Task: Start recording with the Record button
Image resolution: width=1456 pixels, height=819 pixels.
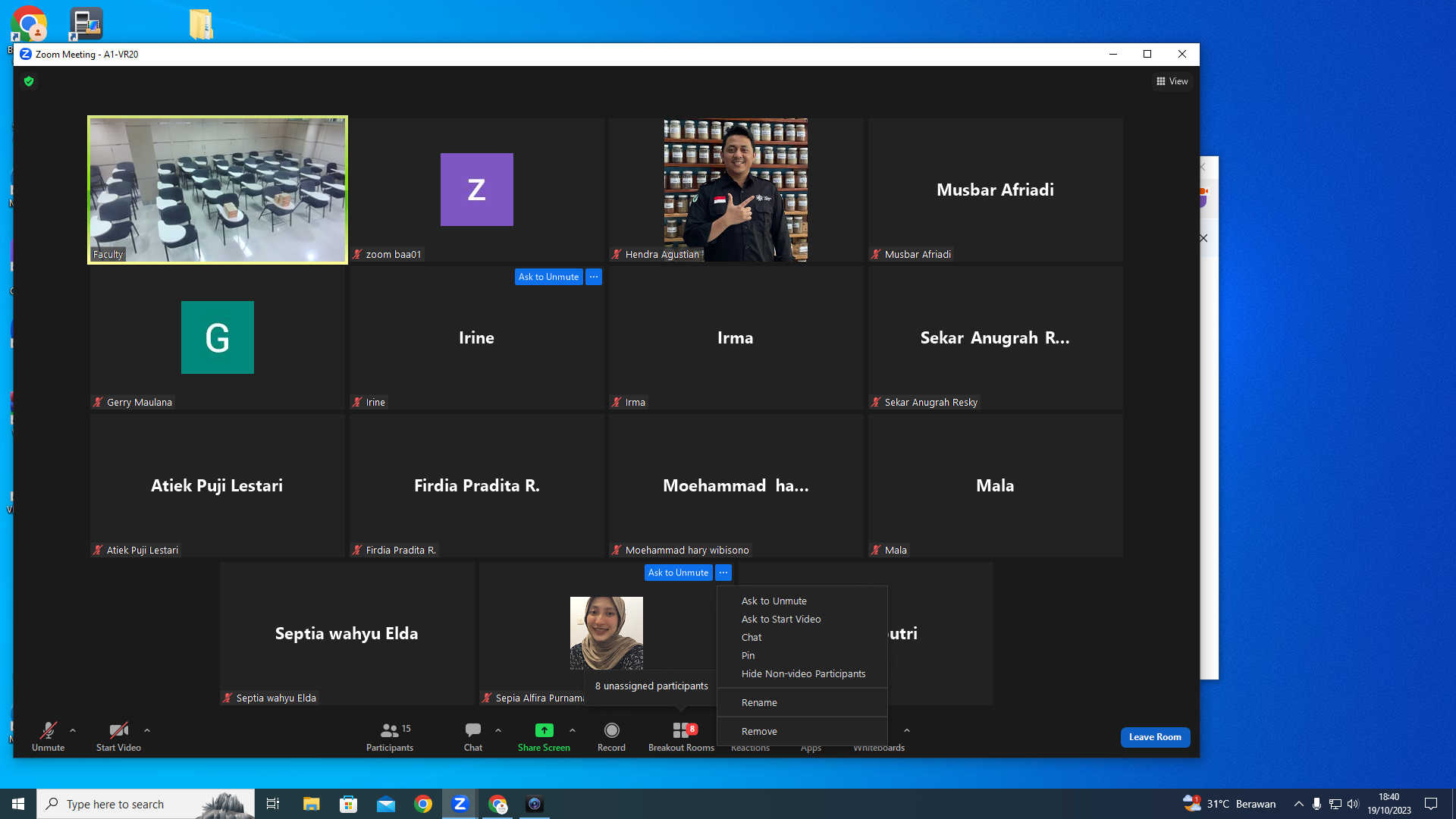Action: [x=611, y=736]
